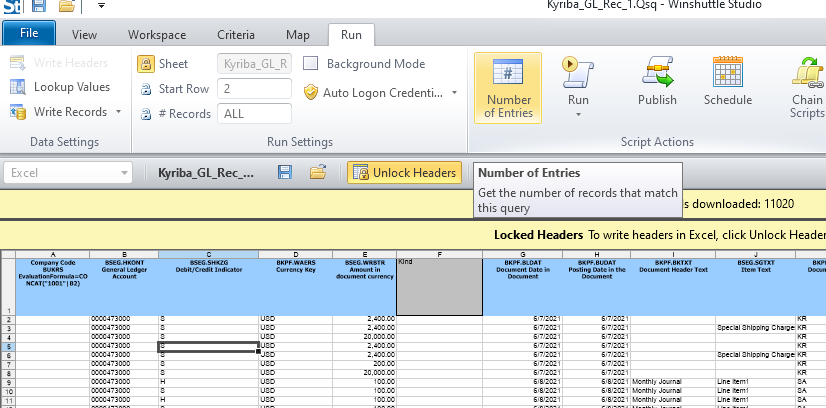
Task: Click the Lookup Values icon
Action: pyautogui.click(x=19, y=87)
